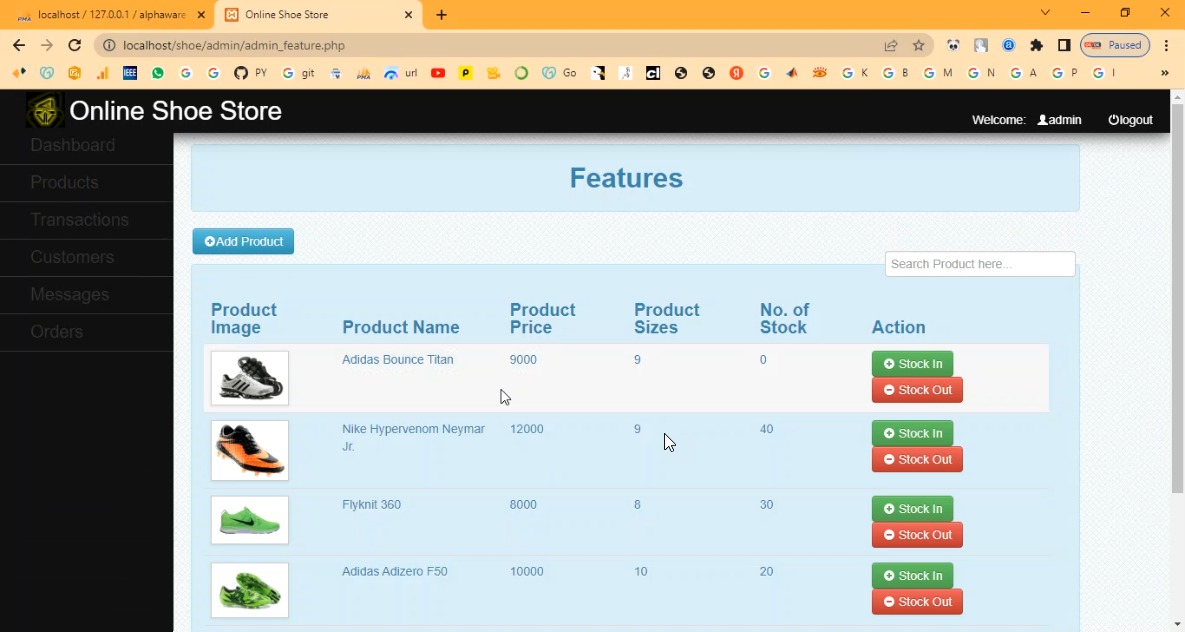Expand the hidden bookmarks overflow chevron
Image resolution: width=1185 pixels, height=632 pixels.
(1164, 73)
